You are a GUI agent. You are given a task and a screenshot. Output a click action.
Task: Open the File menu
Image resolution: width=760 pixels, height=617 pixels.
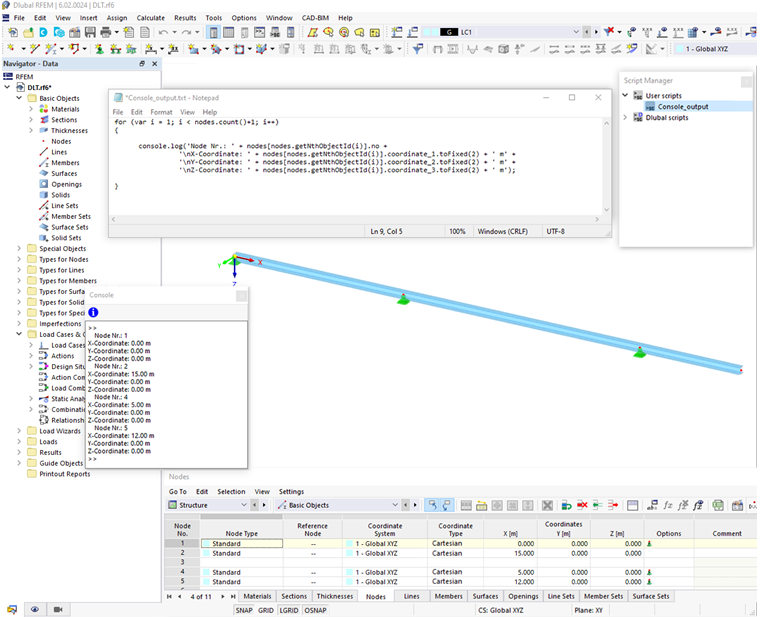[19, 18]
